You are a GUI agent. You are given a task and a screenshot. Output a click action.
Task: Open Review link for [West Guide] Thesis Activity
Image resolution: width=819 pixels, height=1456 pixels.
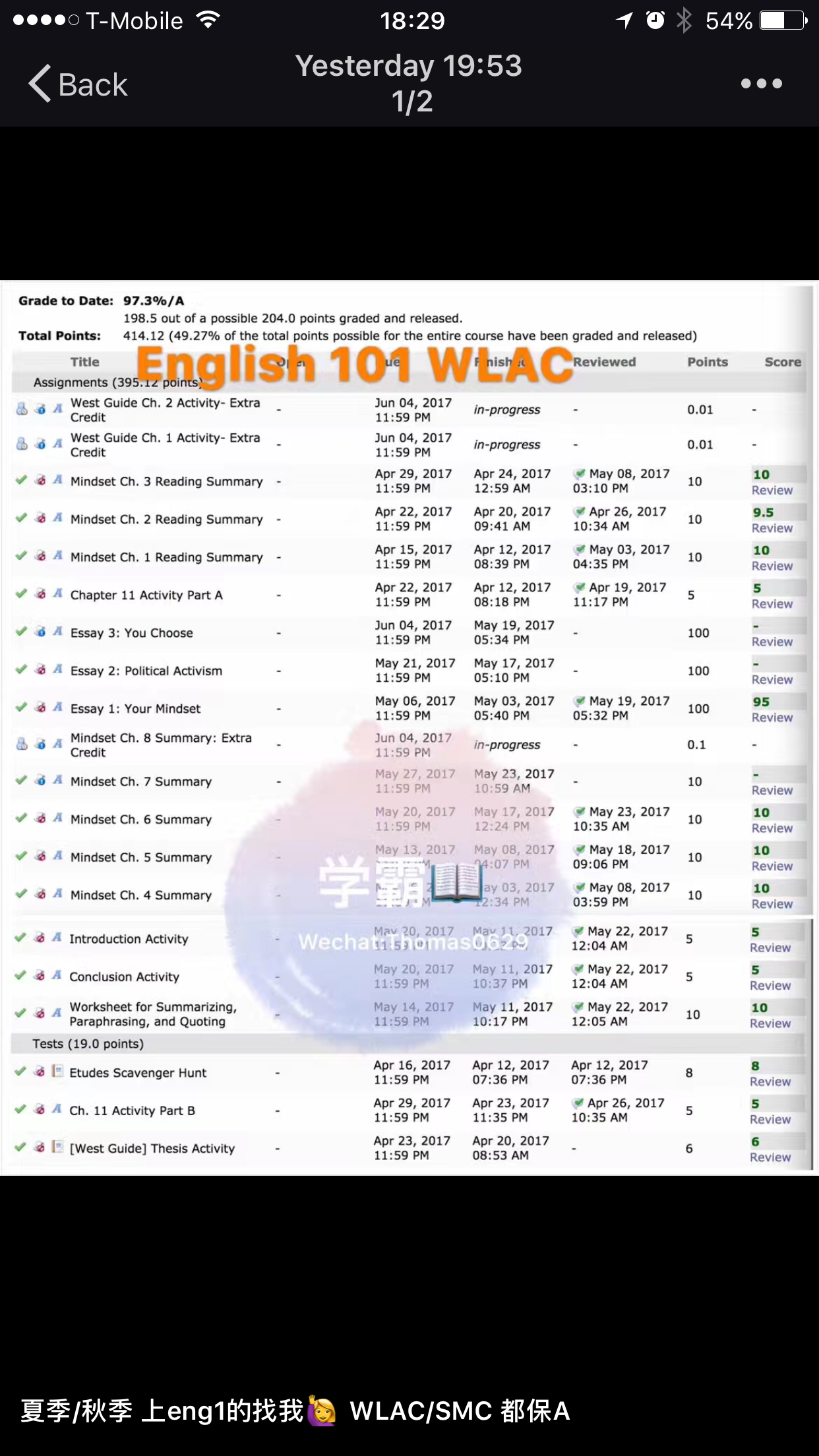click(770, 1157)
